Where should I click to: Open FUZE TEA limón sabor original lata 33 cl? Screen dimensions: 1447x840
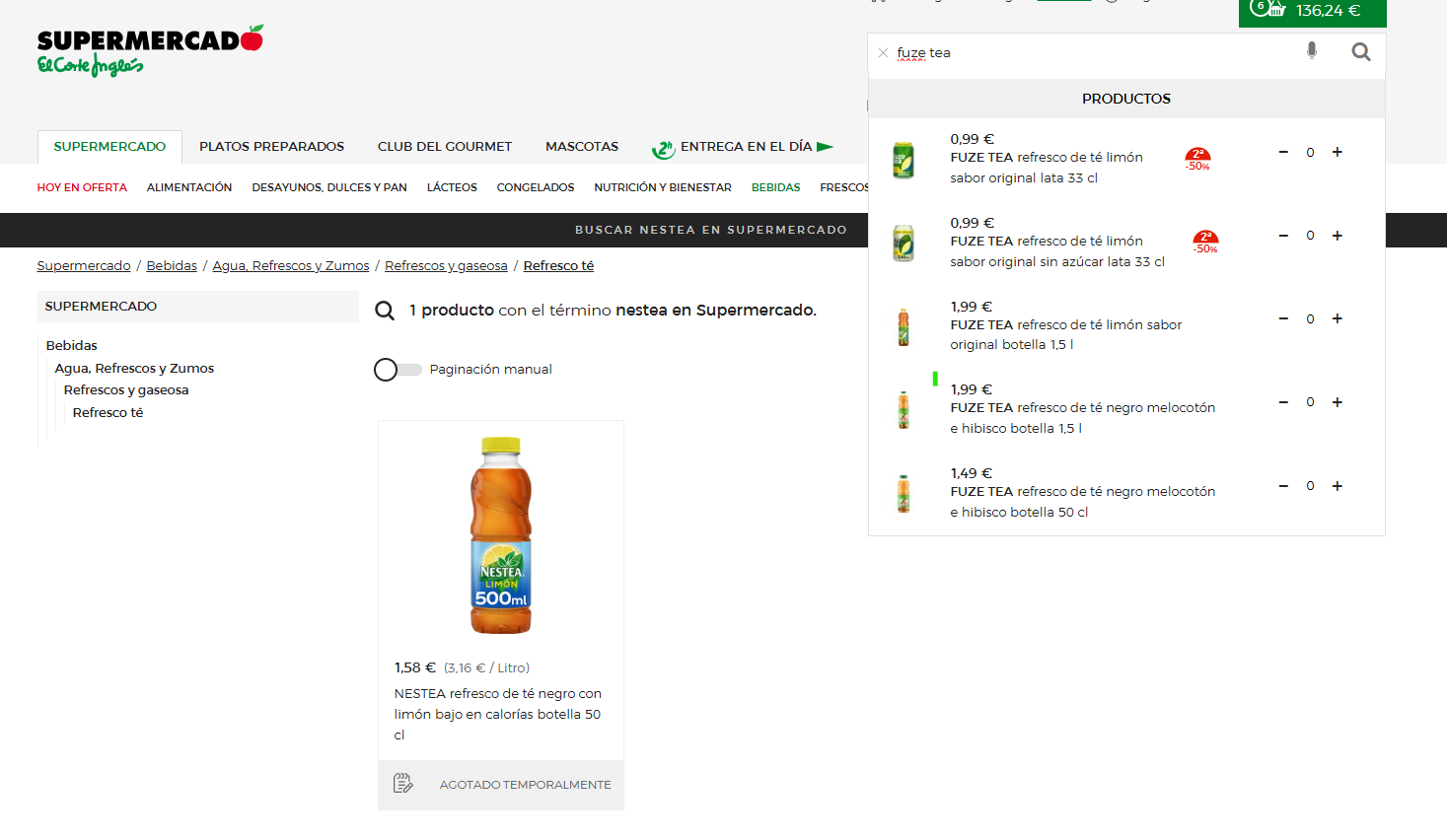[1047, 168]
